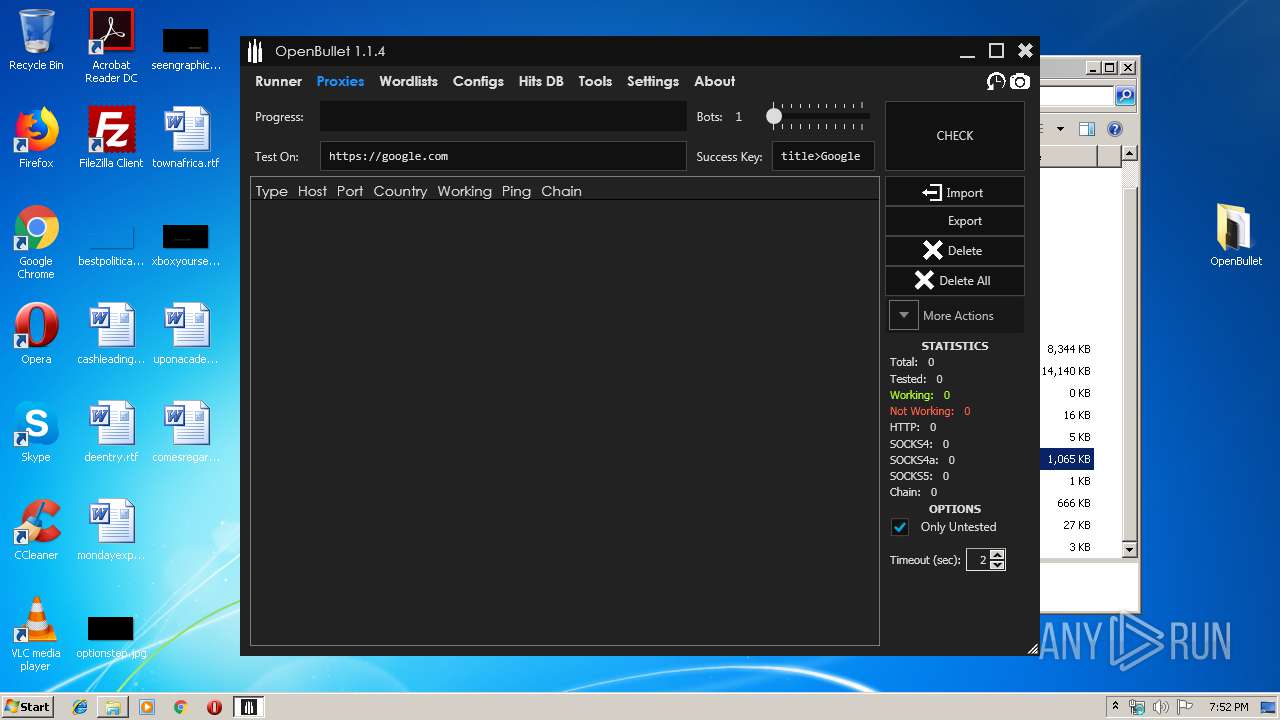Open deentry.rtf on desktop

click(111, 432)
